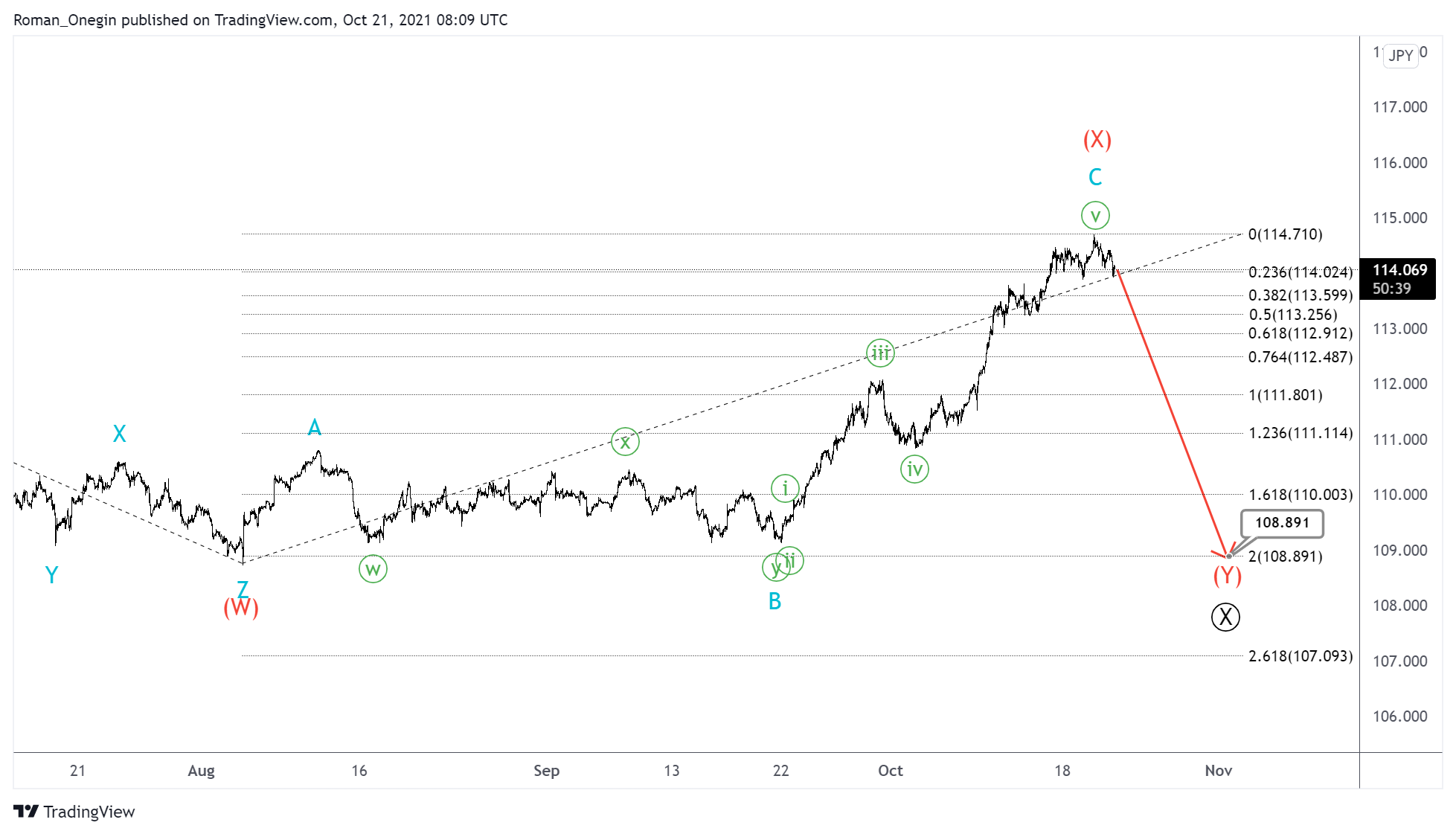Select the blue C wave annotation
This screenshot has height=834, width=1456.
[1094, 176]
